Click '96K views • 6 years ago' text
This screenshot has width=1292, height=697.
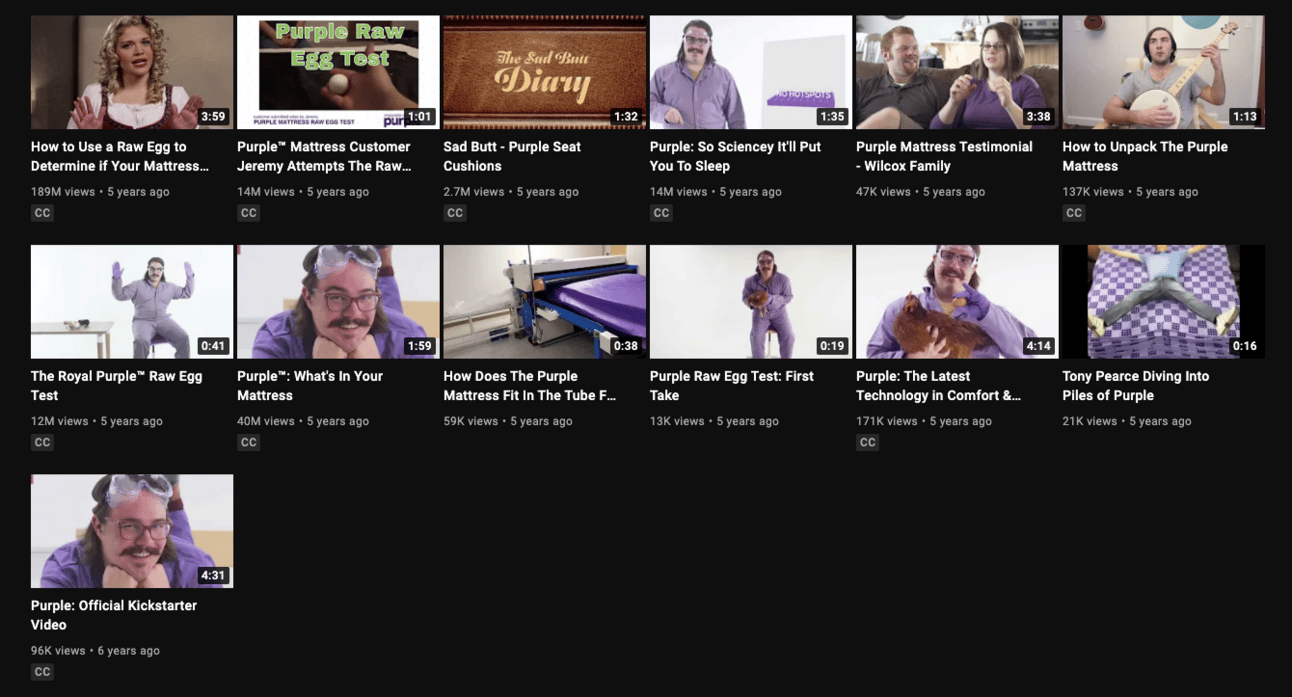95,650
